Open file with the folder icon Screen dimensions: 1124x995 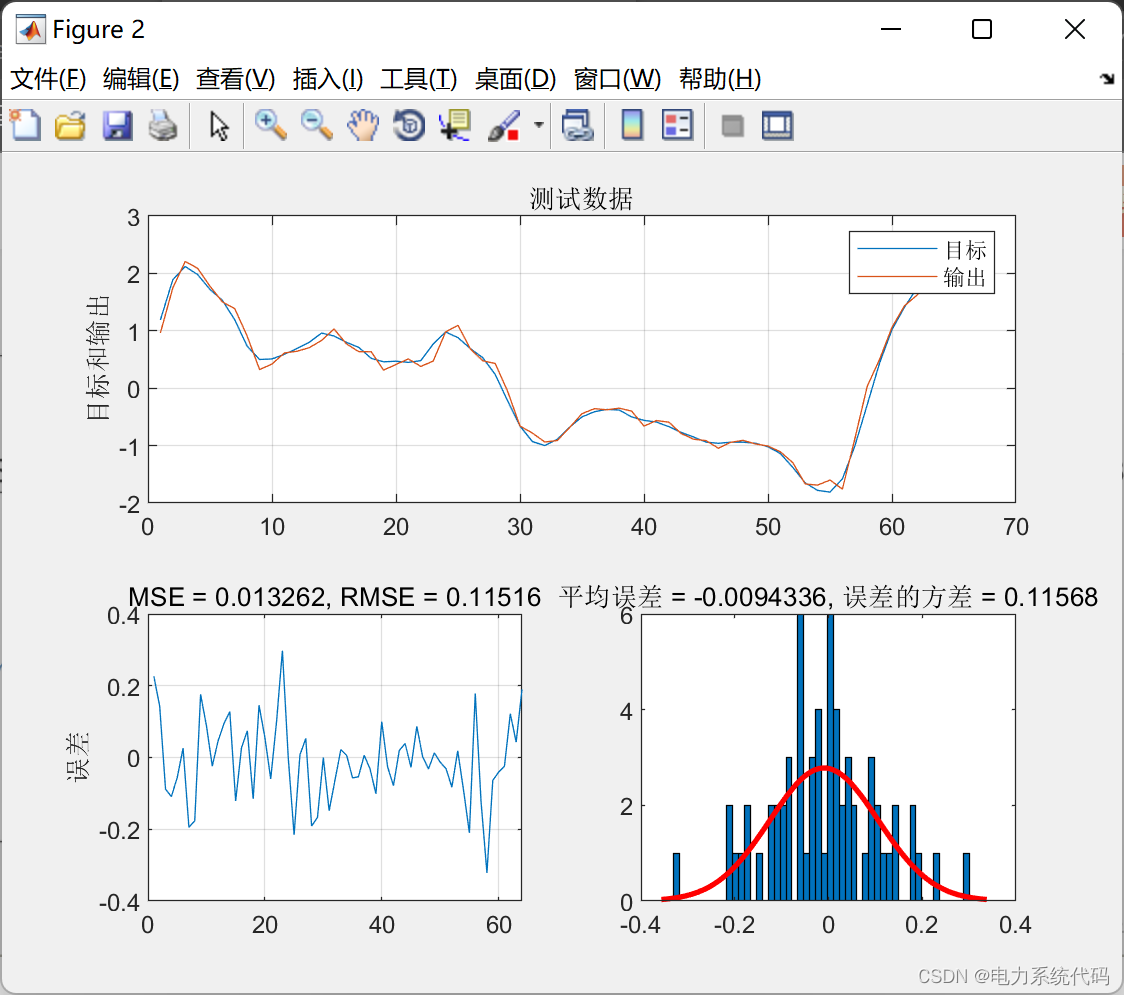point(70,125)
